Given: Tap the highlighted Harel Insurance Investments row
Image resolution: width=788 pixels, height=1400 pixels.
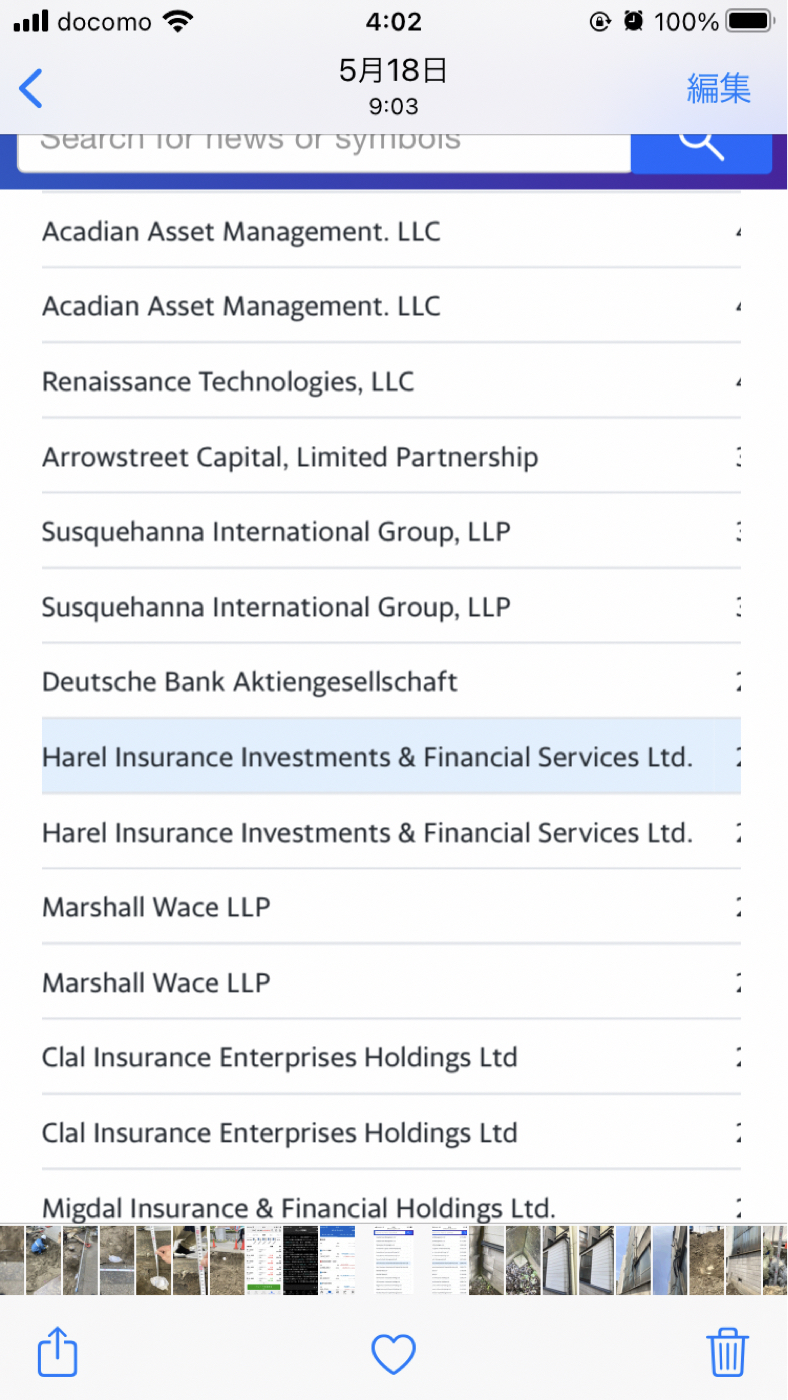Looking at the screenshot, I should click(367, 757).
